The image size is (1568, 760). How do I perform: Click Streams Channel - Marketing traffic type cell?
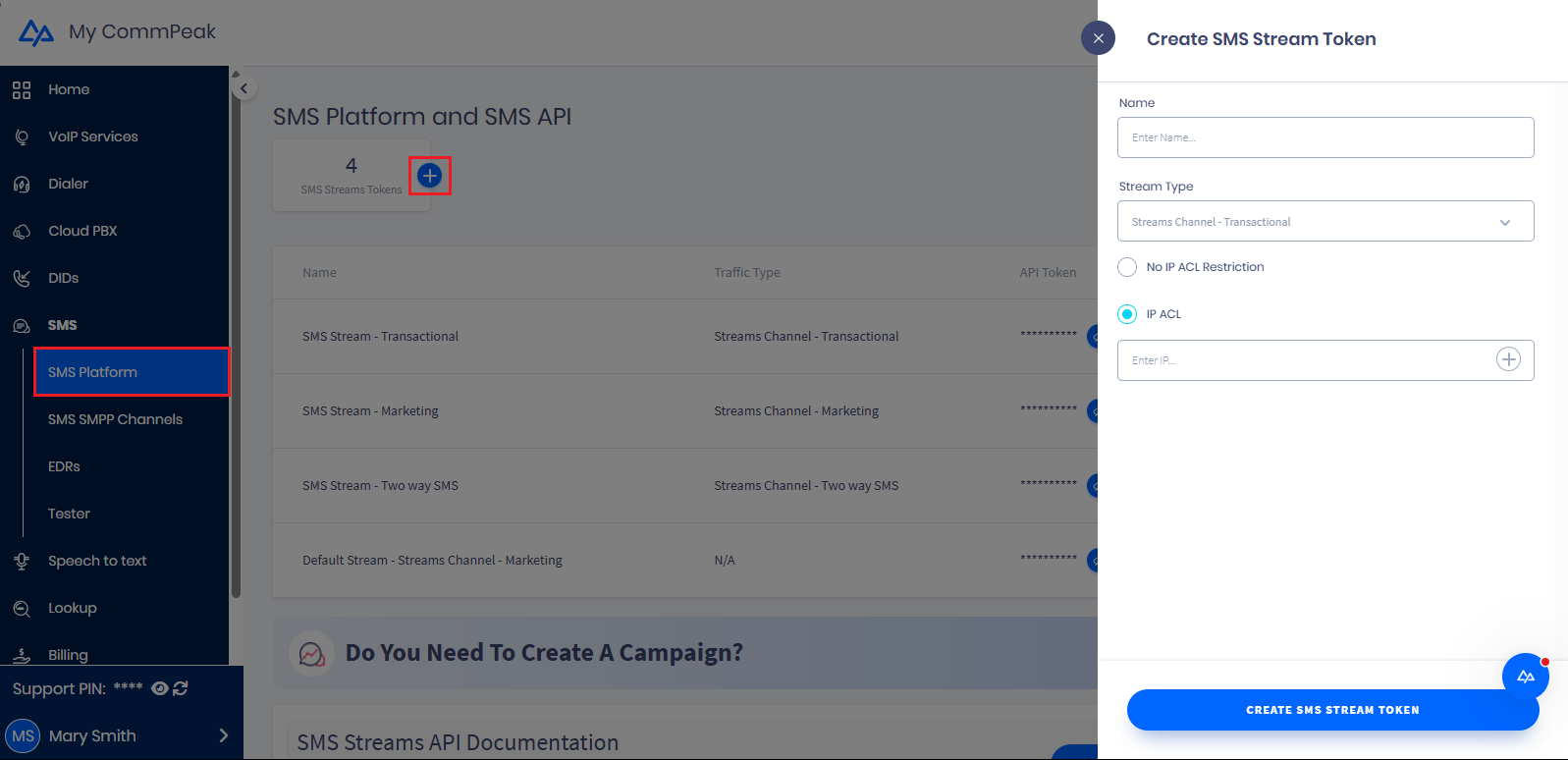click(796, 410)
